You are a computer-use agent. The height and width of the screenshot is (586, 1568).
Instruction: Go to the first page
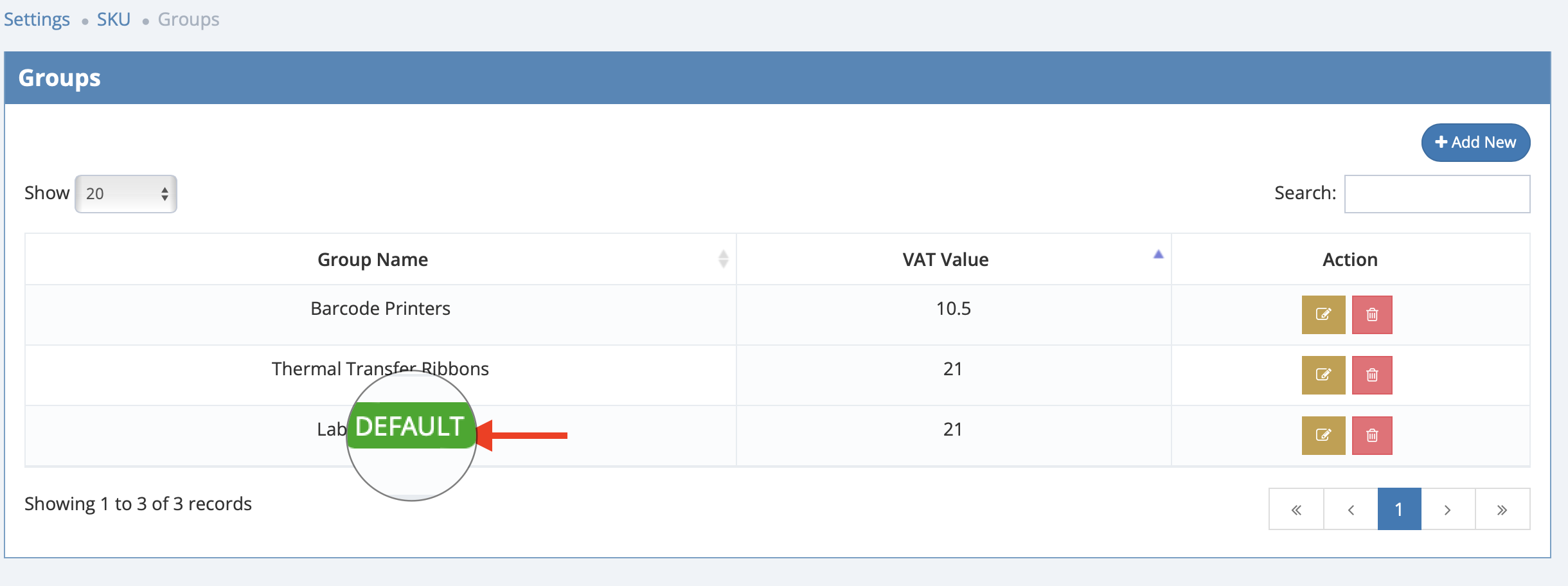click(x=1296, y=510)
